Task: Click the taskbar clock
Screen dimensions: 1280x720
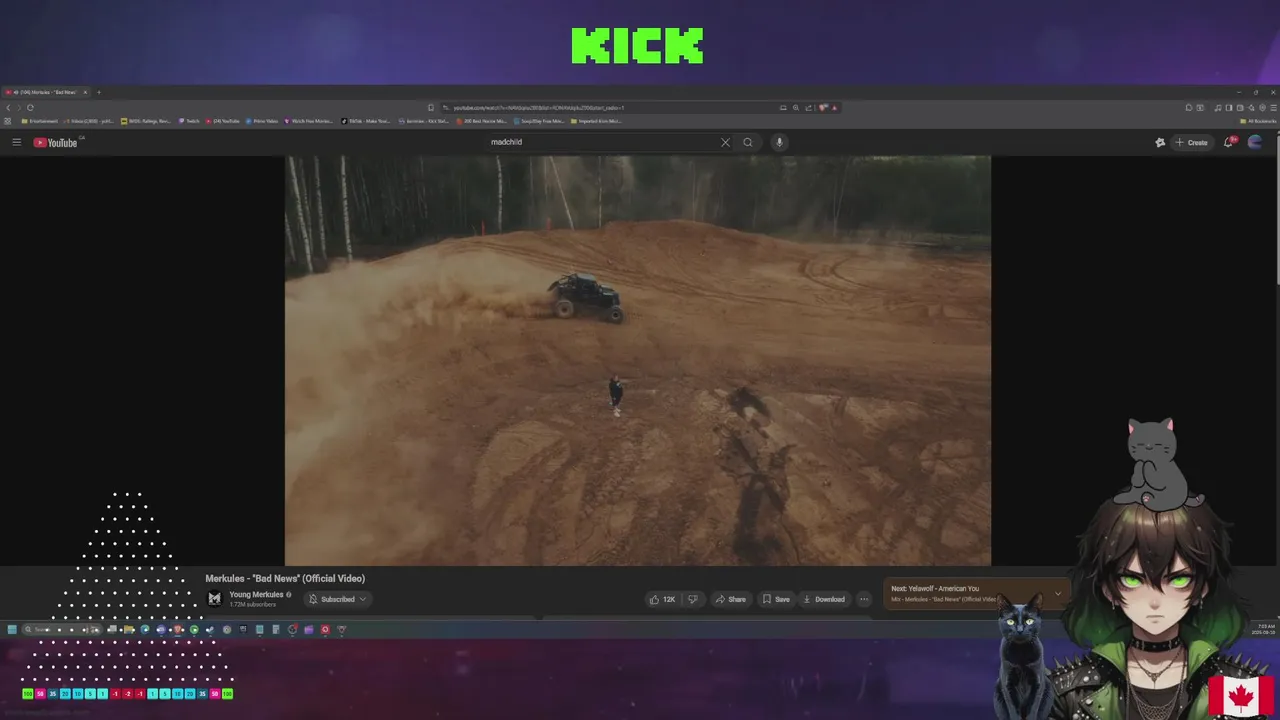Action: coord(1265,629)
